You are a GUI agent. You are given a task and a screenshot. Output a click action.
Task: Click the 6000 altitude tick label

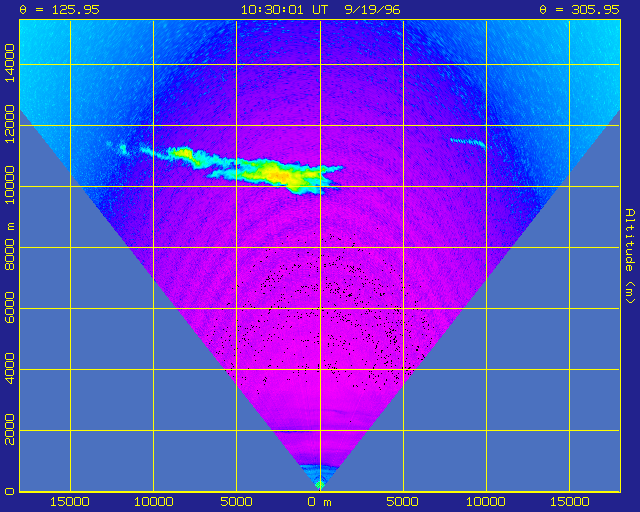pyautogui.click(x=9, y=307)
